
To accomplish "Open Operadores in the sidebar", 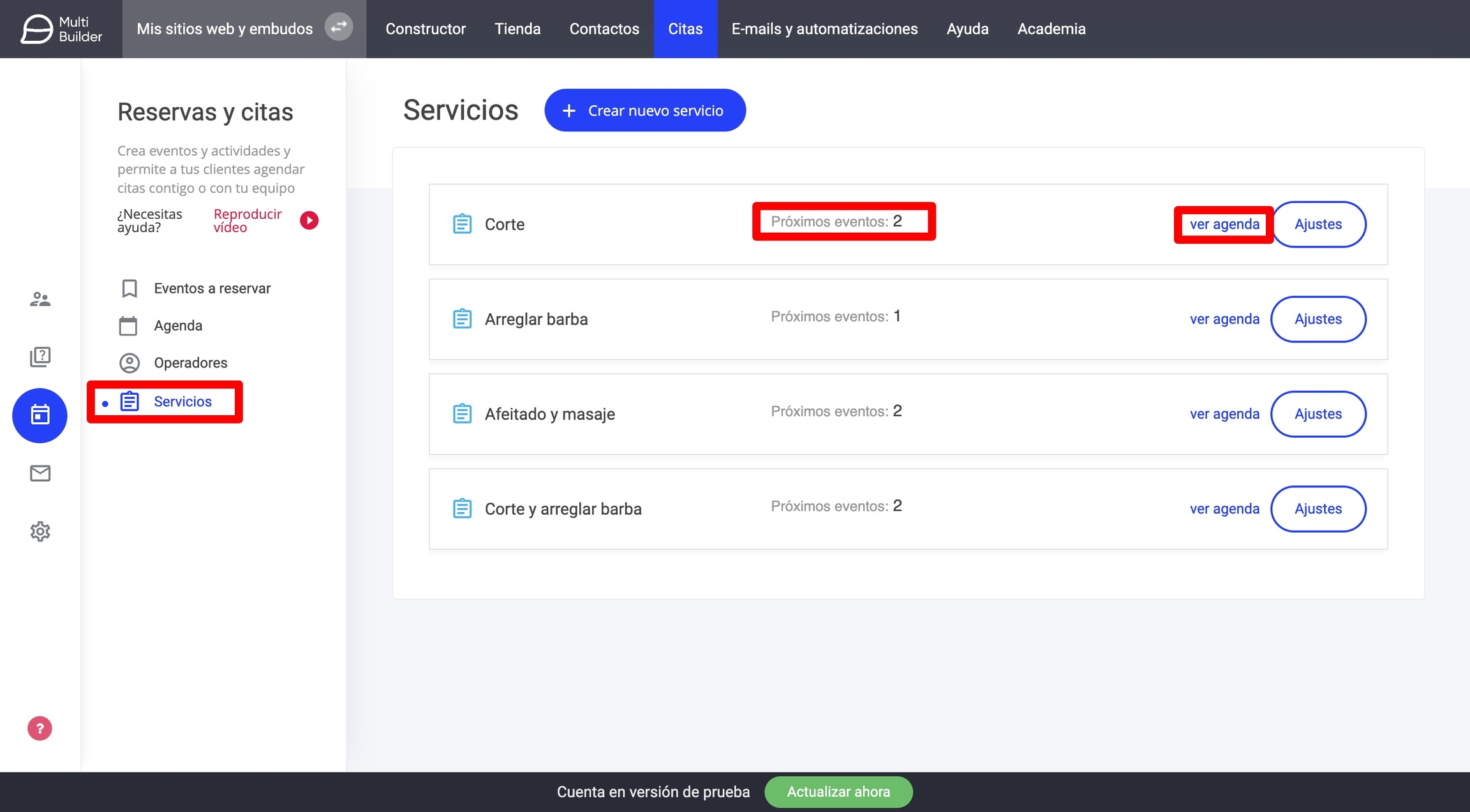I will 190,362.
